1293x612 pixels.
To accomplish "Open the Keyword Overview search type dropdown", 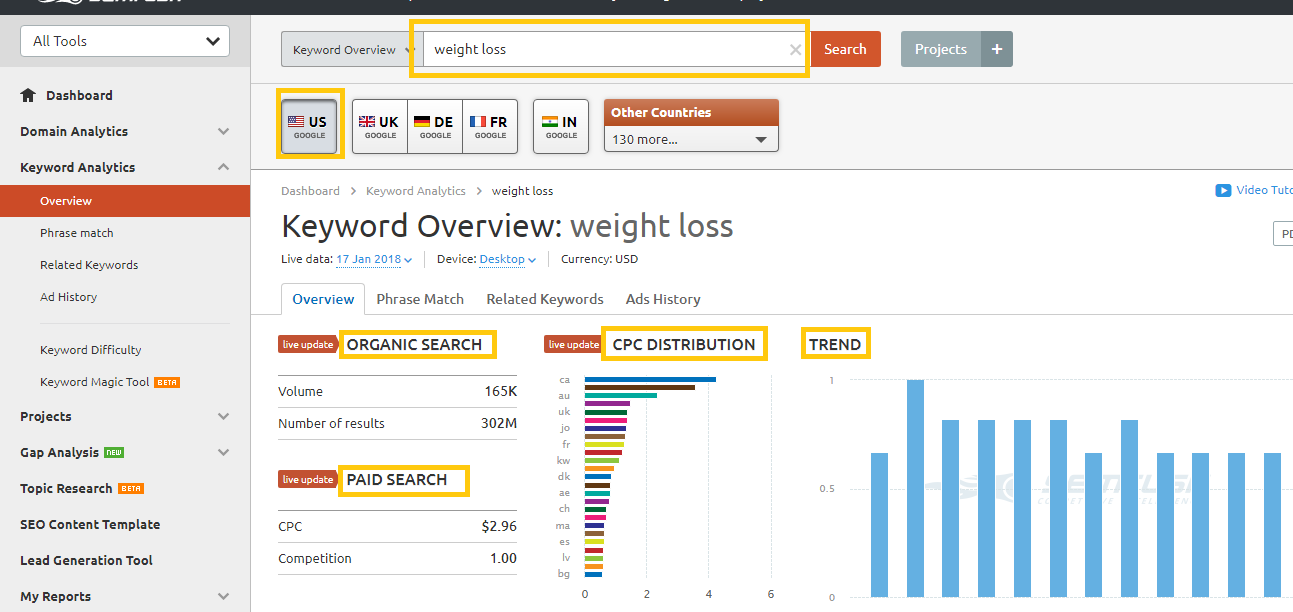I will 352,50.
